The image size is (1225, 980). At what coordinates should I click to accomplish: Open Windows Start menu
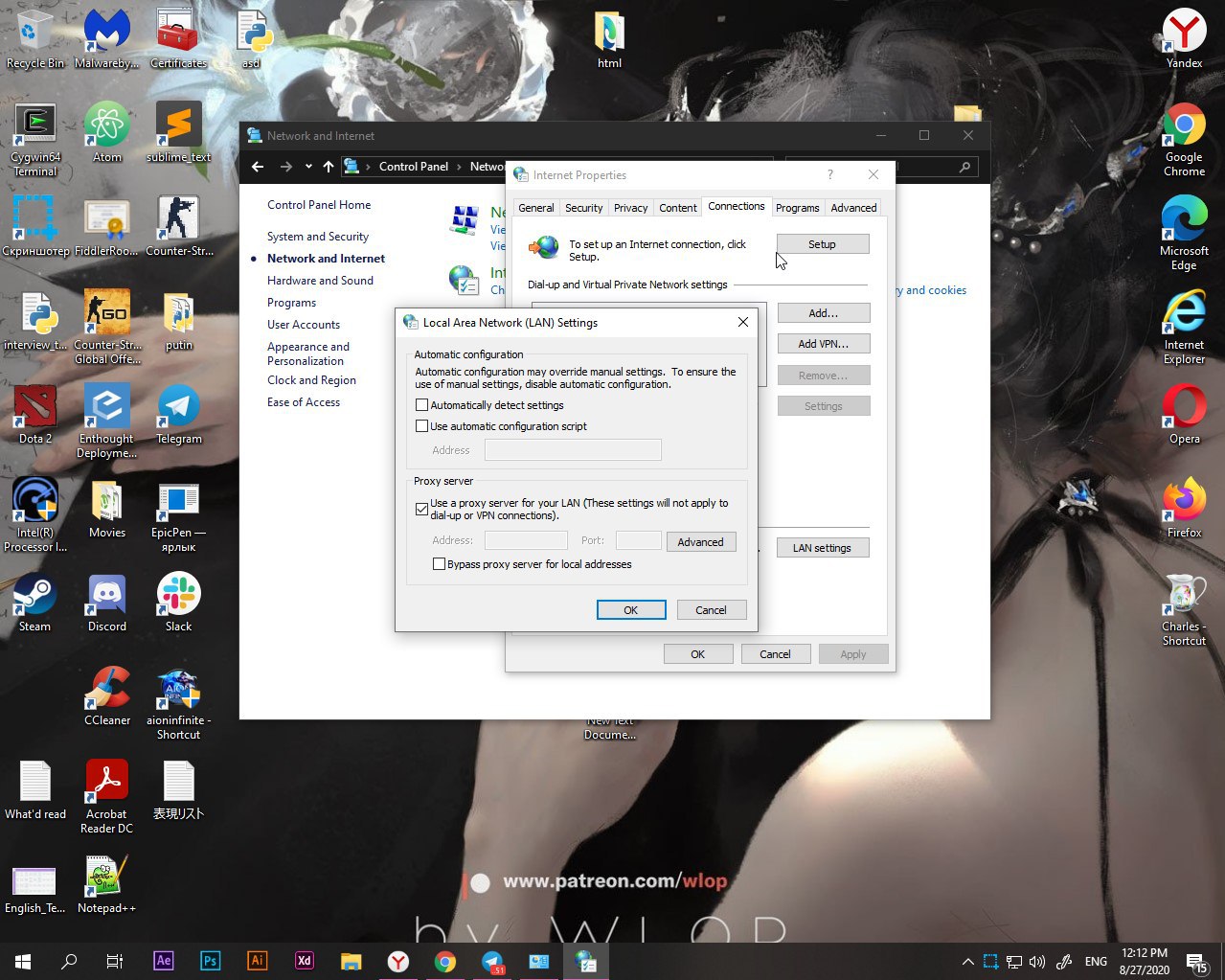pyautogui.click(x=23, y=961)
